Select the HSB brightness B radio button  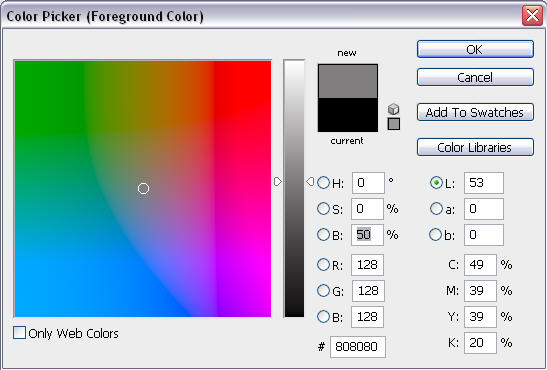(323, 235)
